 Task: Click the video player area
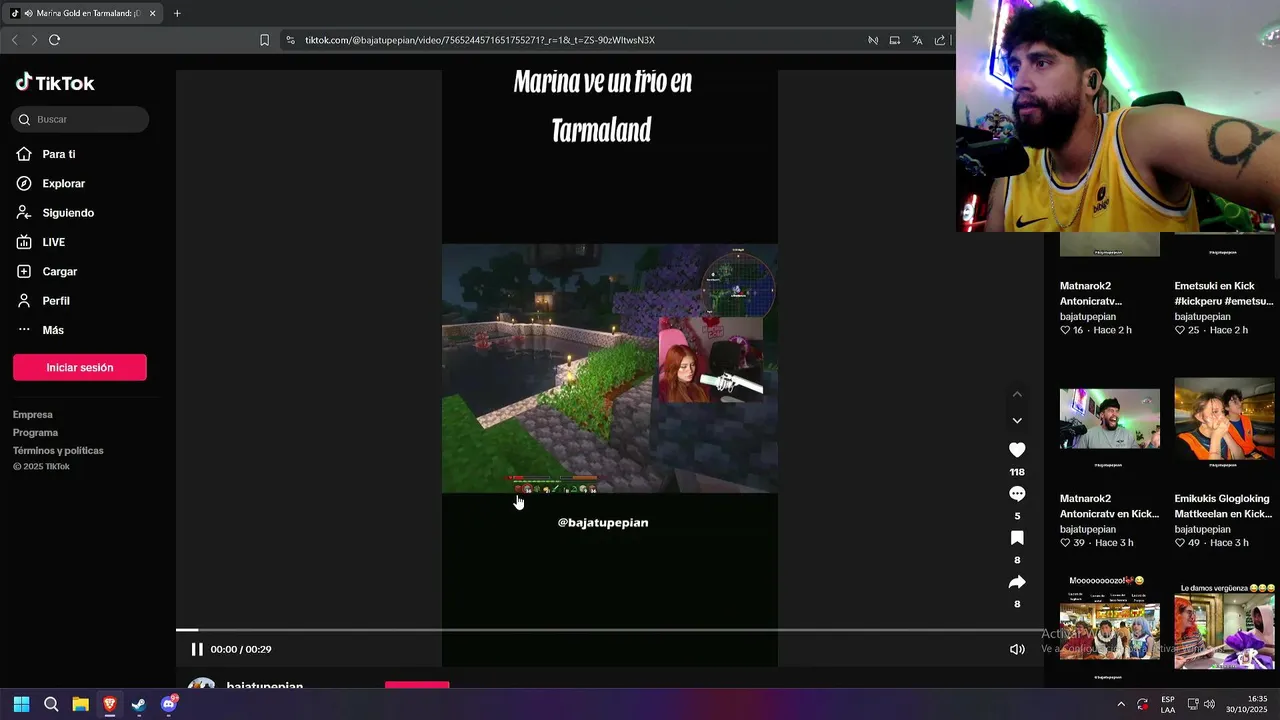click(609, 368)
